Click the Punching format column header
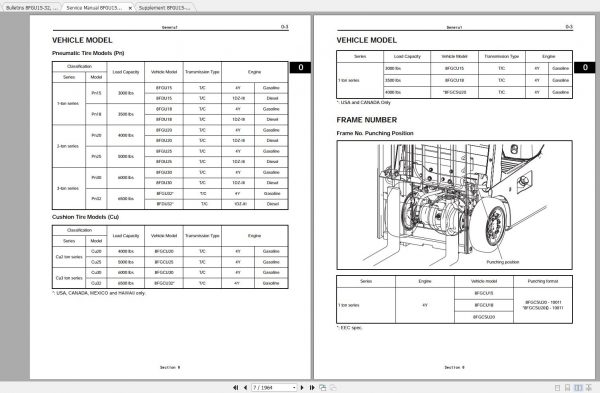Screen dimensions: 600x393 [543, 281]
